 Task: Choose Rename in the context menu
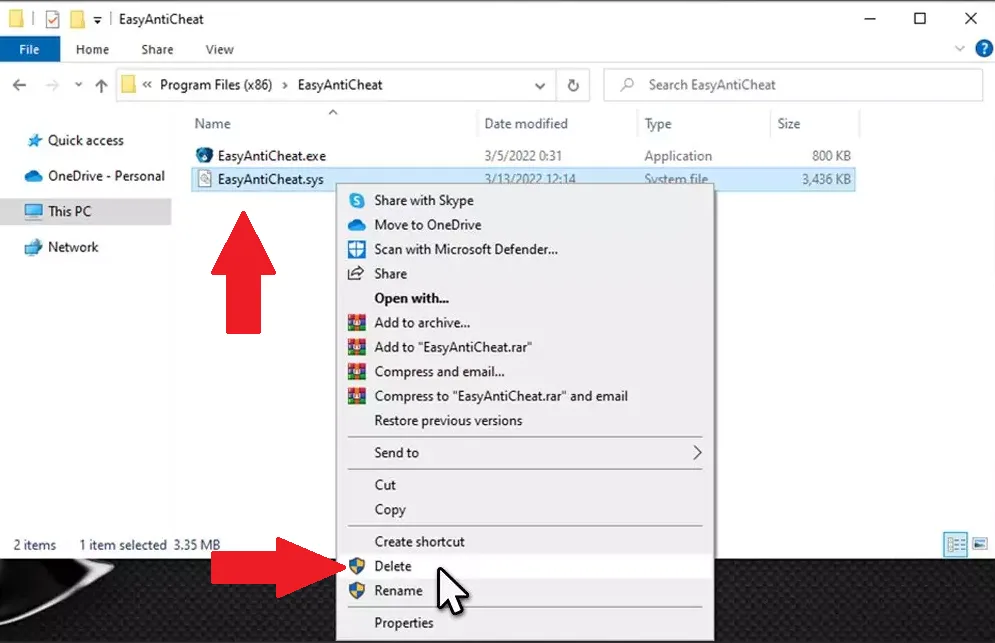398,591
